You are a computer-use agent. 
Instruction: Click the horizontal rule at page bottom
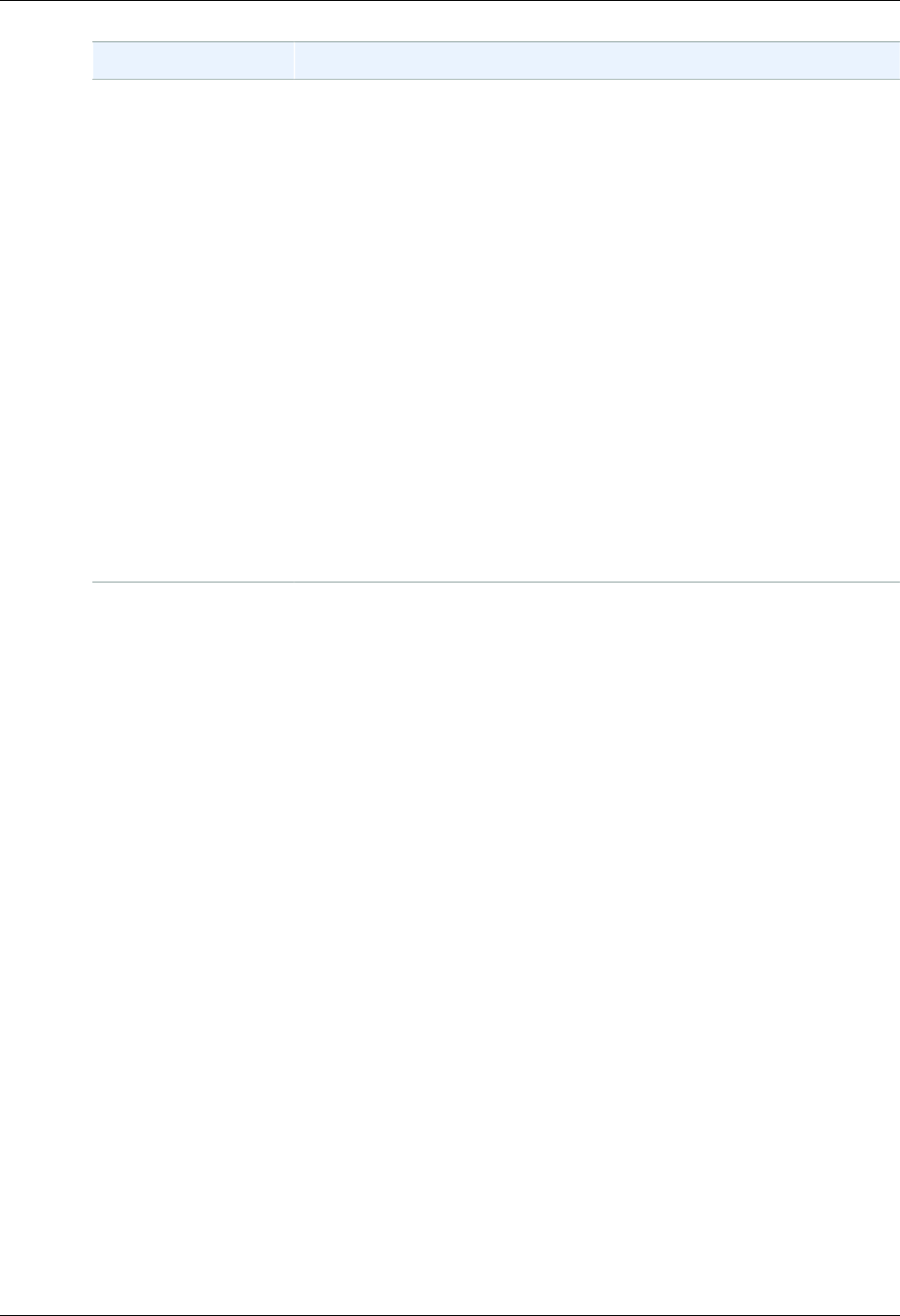coord(450,1313)
